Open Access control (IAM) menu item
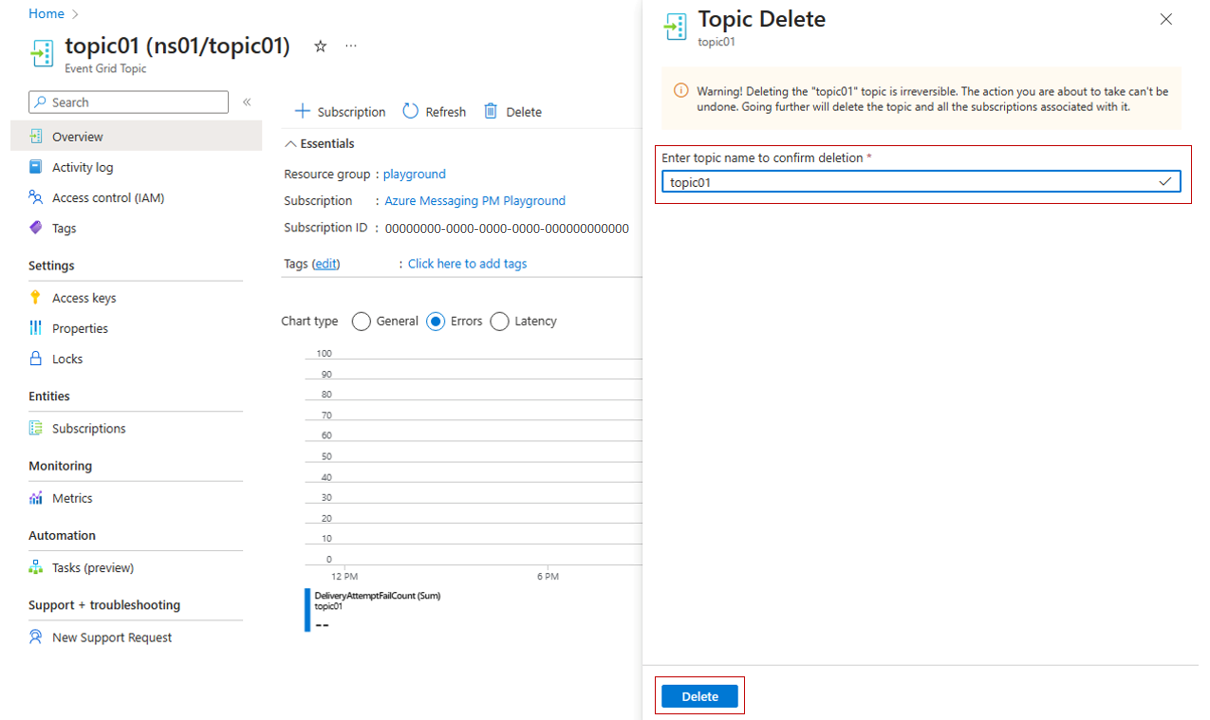1210x720 pixels. [x=108, y=198]
